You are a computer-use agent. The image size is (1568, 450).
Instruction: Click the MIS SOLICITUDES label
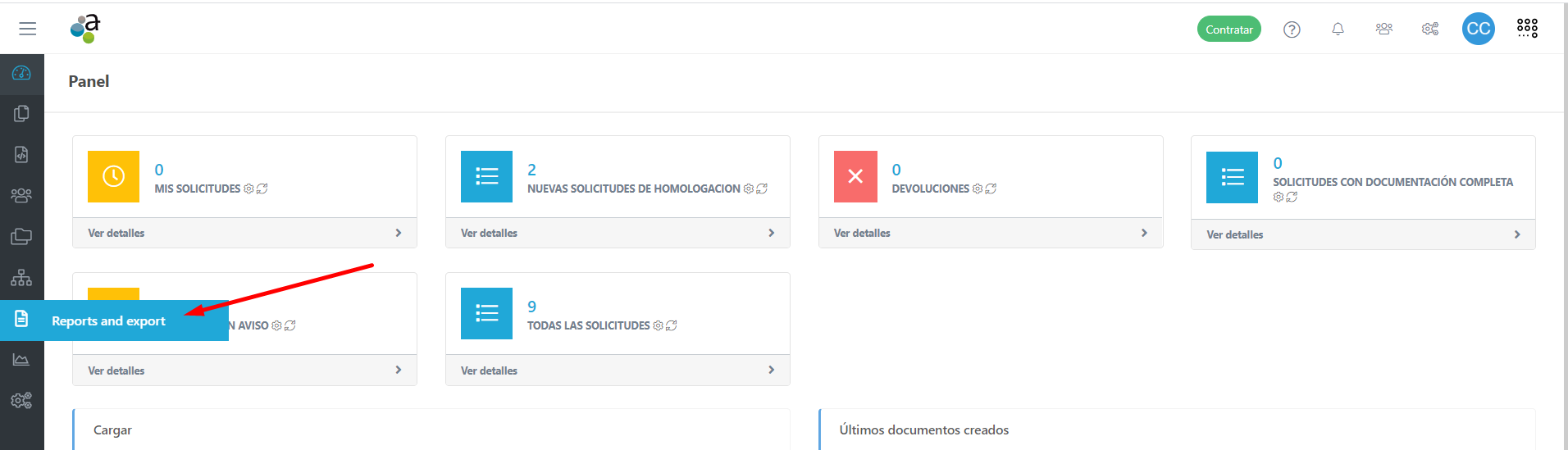[198, 189]
